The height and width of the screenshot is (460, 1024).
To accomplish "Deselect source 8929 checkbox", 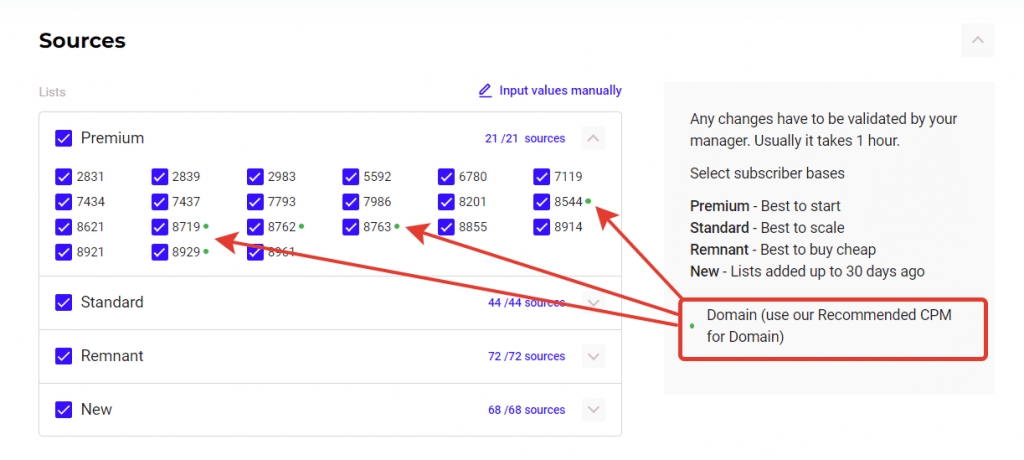I will tap(160, 252).
